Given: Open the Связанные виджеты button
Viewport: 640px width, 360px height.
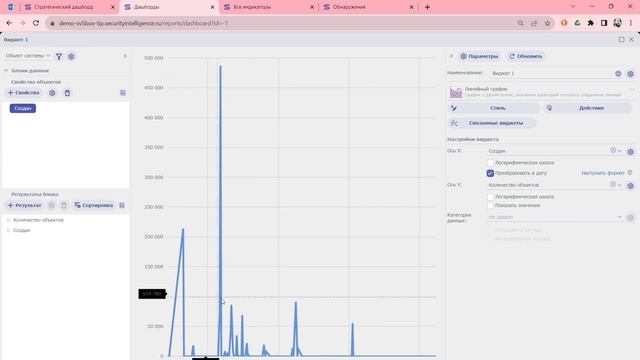Looking at the screenshot, I should 492,123.
